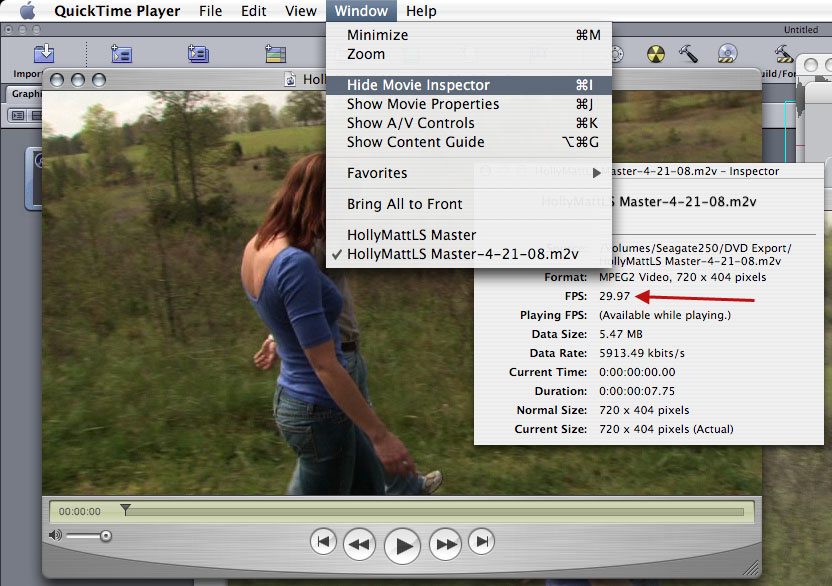Click the Playing FPS value text
This screenshot has width=832, height=586.
[665, 315]
